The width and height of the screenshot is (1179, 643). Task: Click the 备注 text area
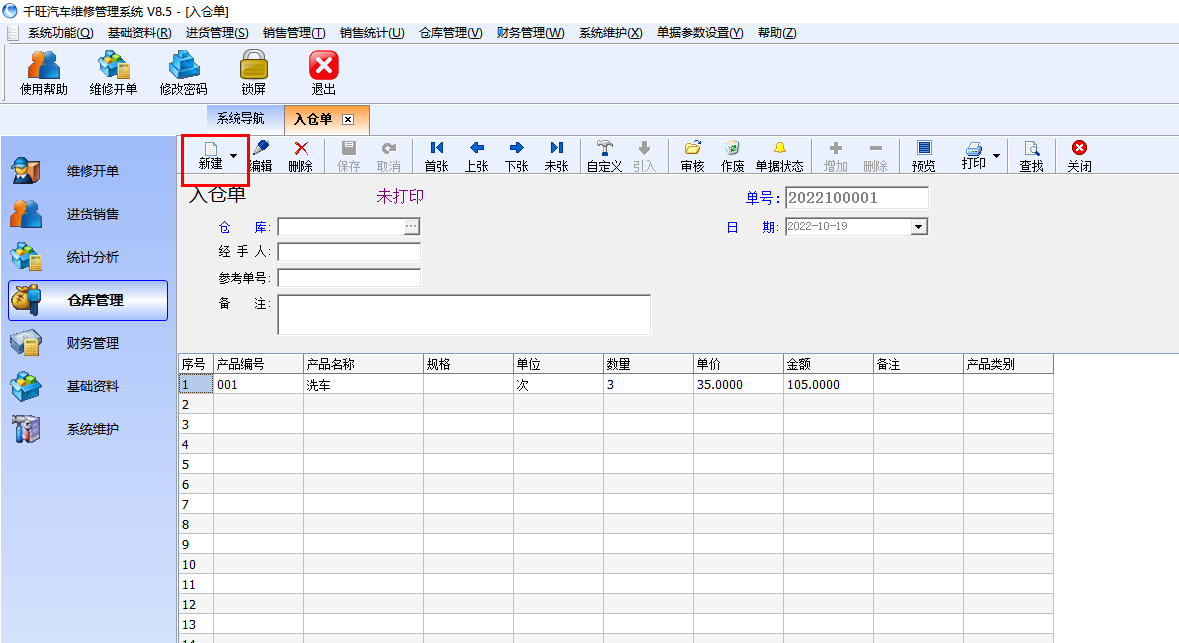464,314
